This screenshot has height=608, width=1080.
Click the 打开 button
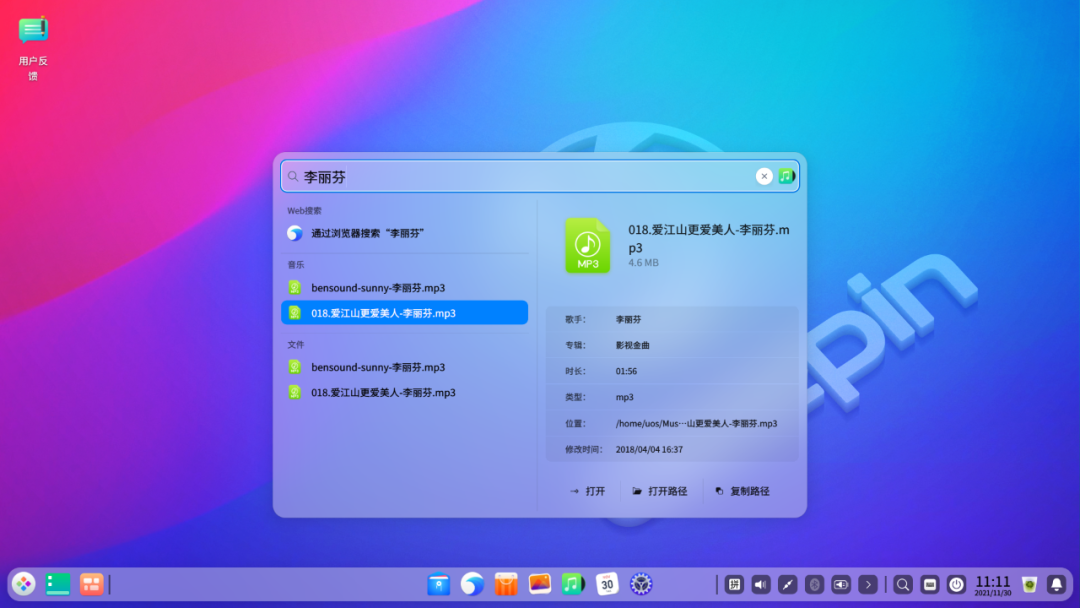(588, 491)
